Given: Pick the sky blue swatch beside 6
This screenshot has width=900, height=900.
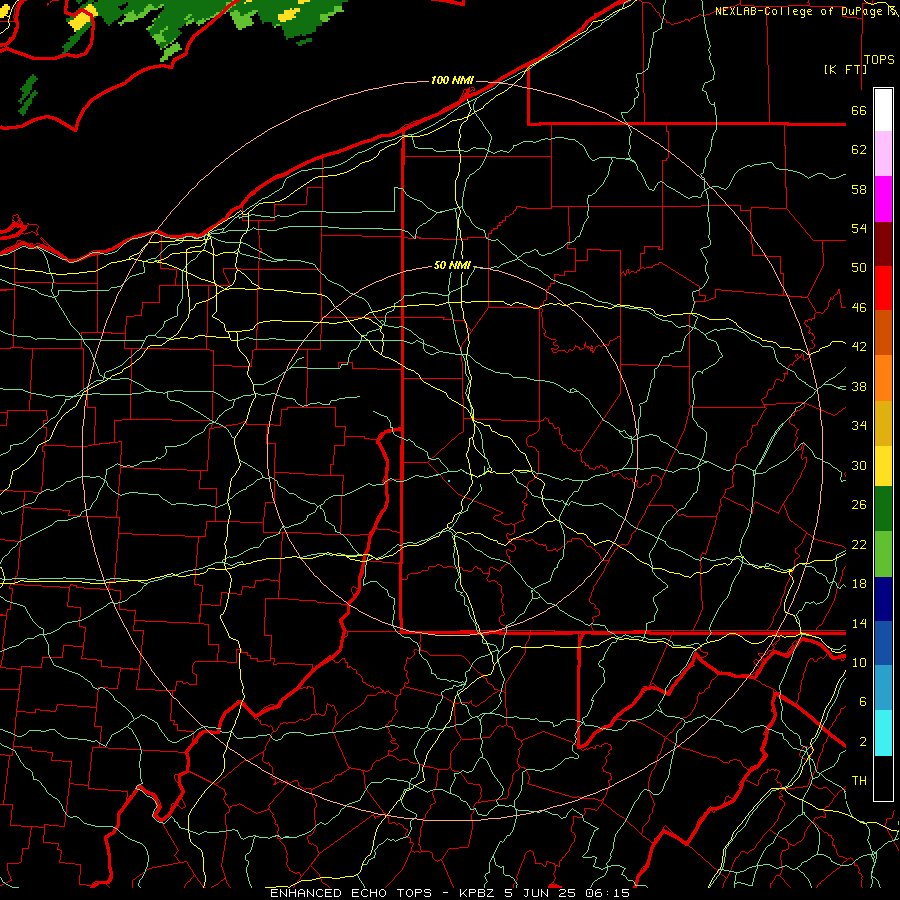Looking at the screenshot, I should (x=883, y=688).
